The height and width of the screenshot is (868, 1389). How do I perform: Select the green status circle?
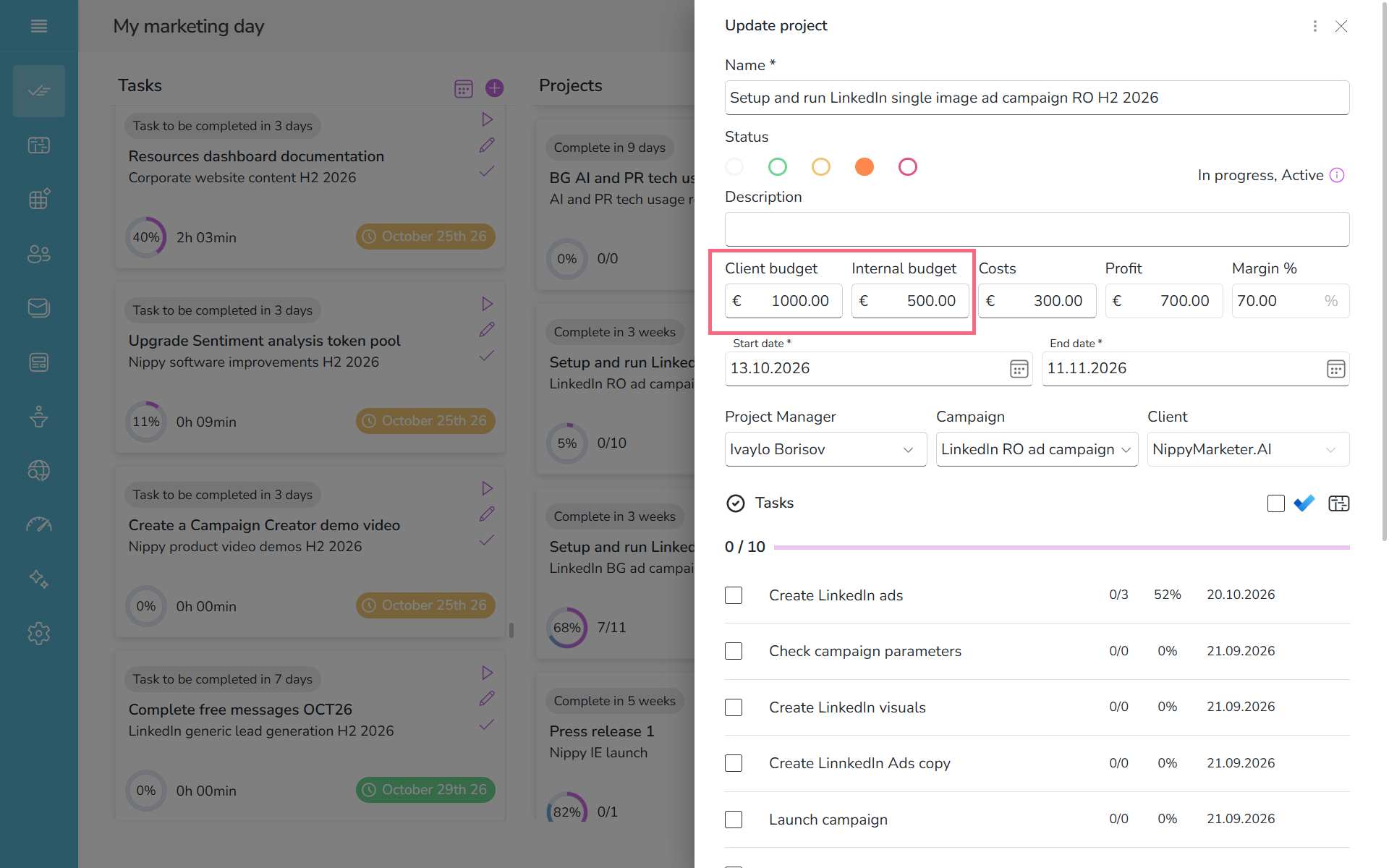point(778,167)
